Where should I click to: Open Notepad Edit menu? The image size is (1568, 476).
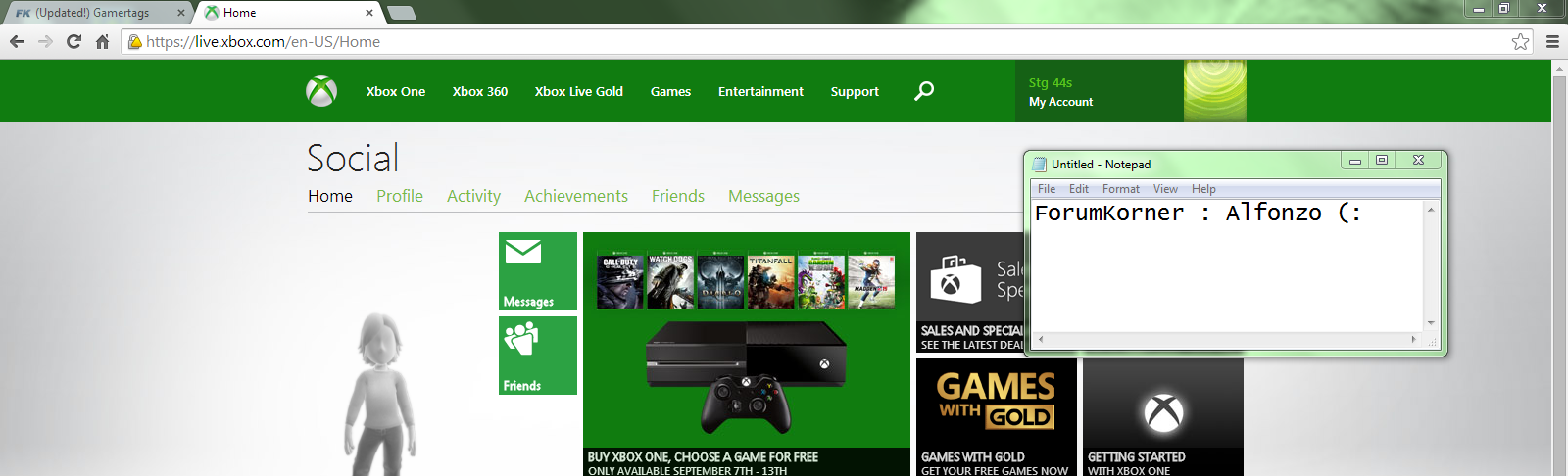[1079, 189]
